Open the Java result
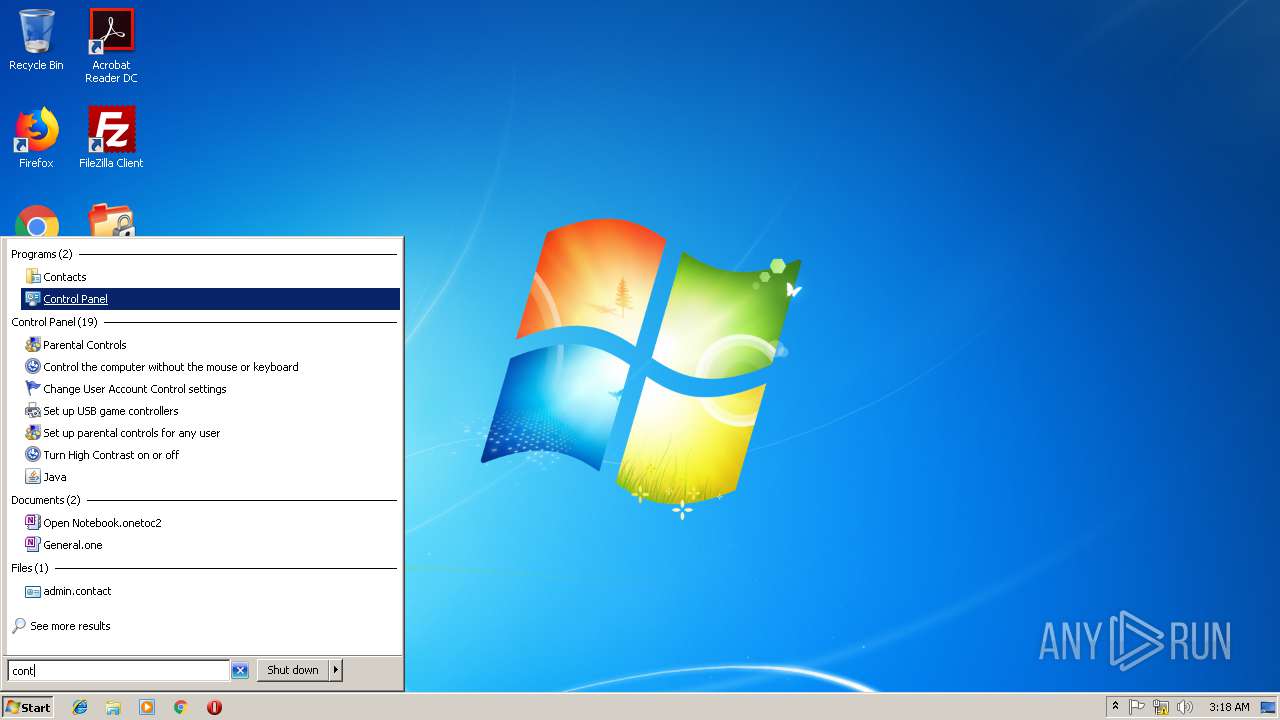 point(210,477)
